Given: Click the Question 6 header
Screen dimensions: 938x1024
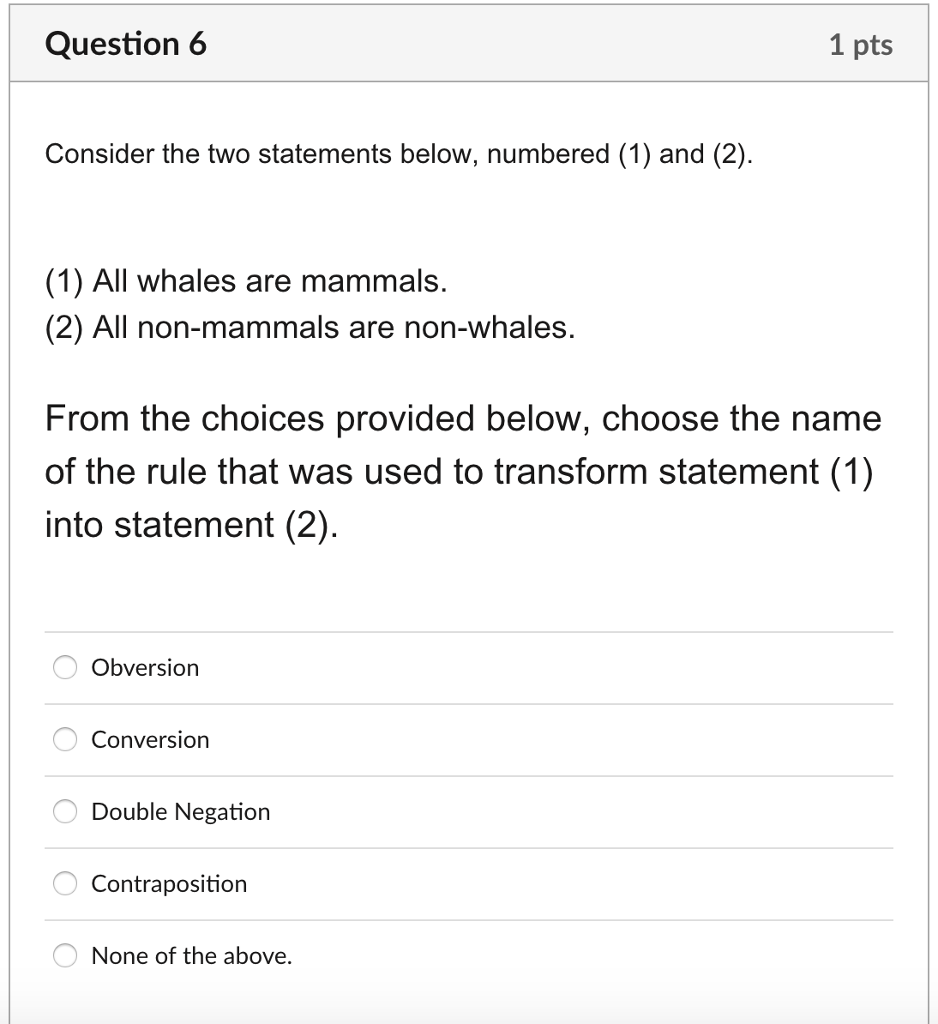Looking at the screenshot, I should tap(128, 44).
